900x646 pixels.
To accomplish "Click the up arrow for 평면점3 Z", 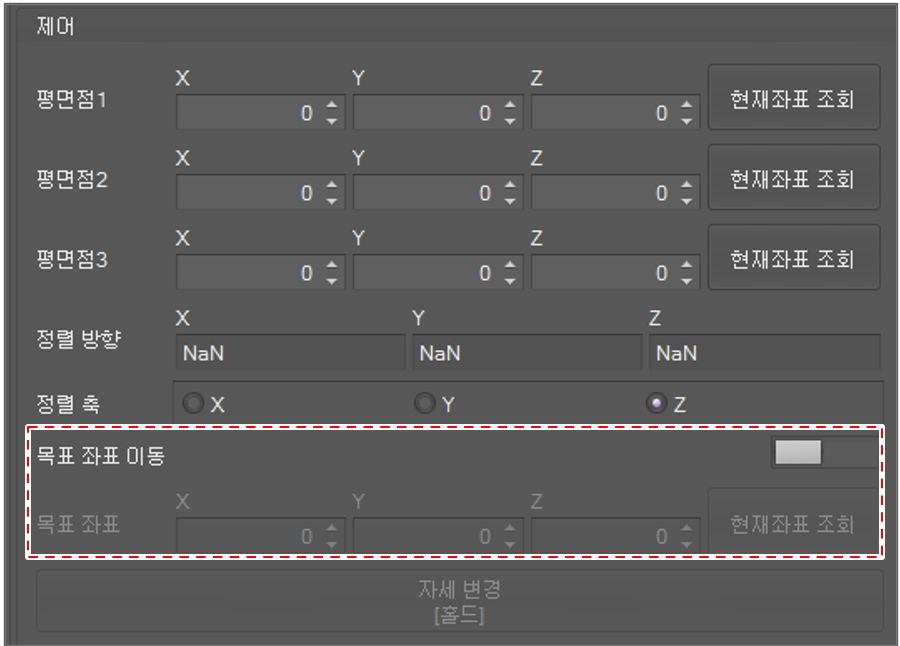I will tap(686, 265).
